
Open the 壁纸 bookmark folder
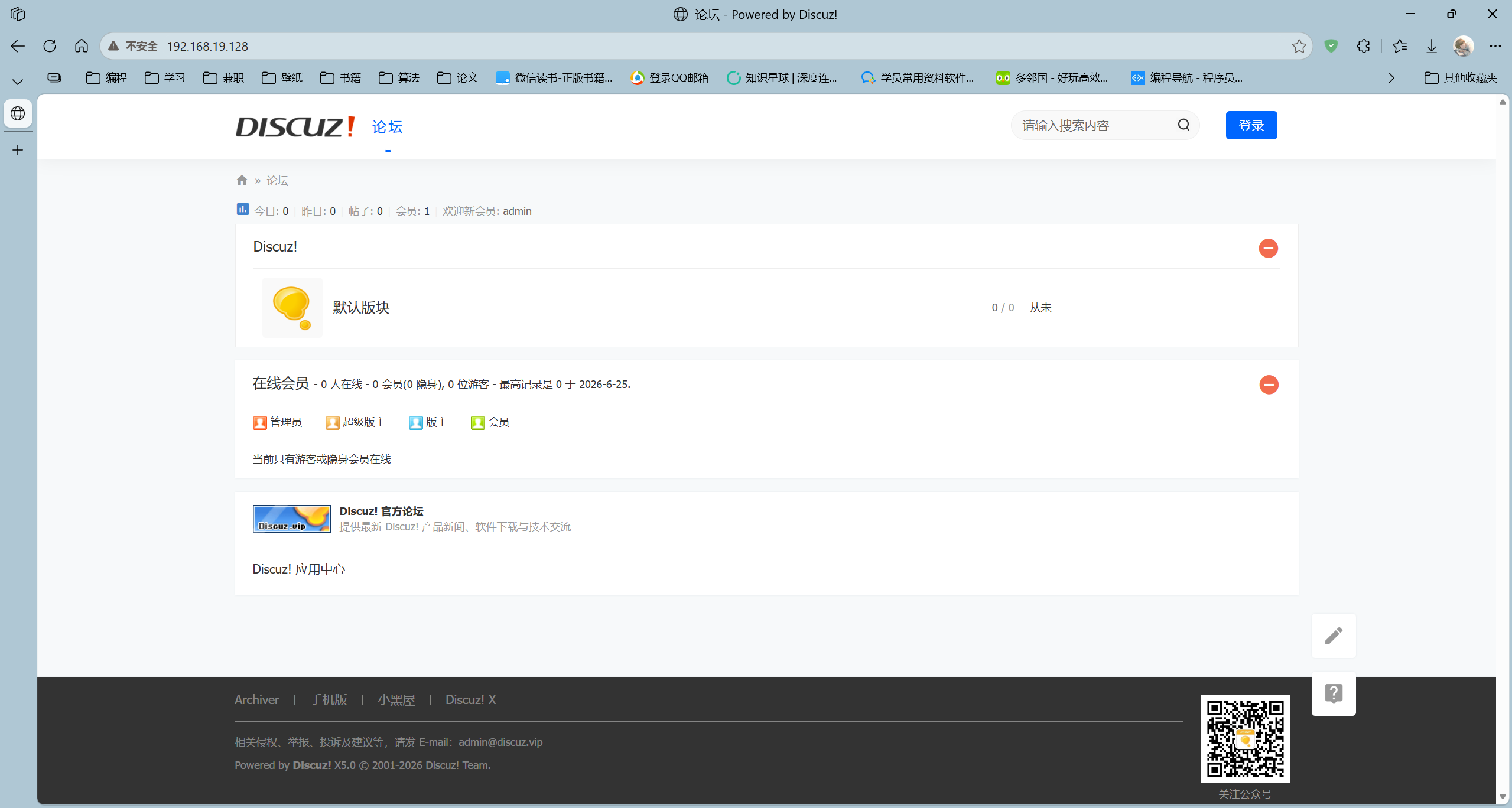(282, 78)
